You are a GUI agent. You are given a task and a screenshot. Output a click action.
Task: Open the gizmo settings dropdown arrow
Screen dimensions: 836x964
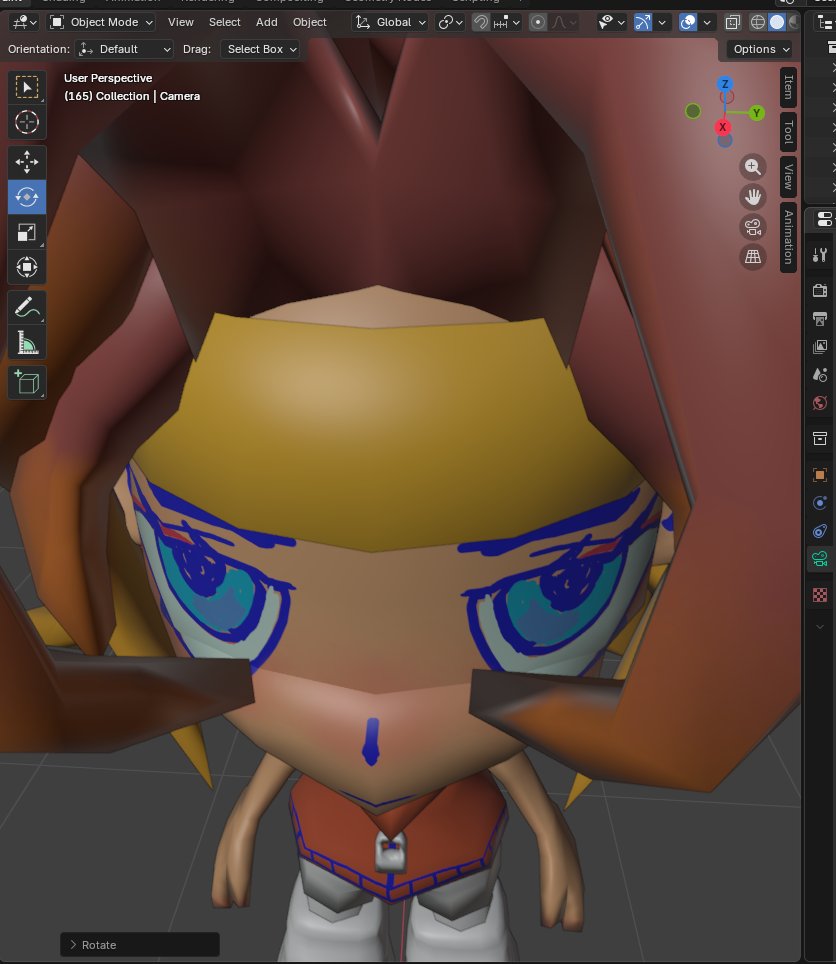[x=662, y=23]
